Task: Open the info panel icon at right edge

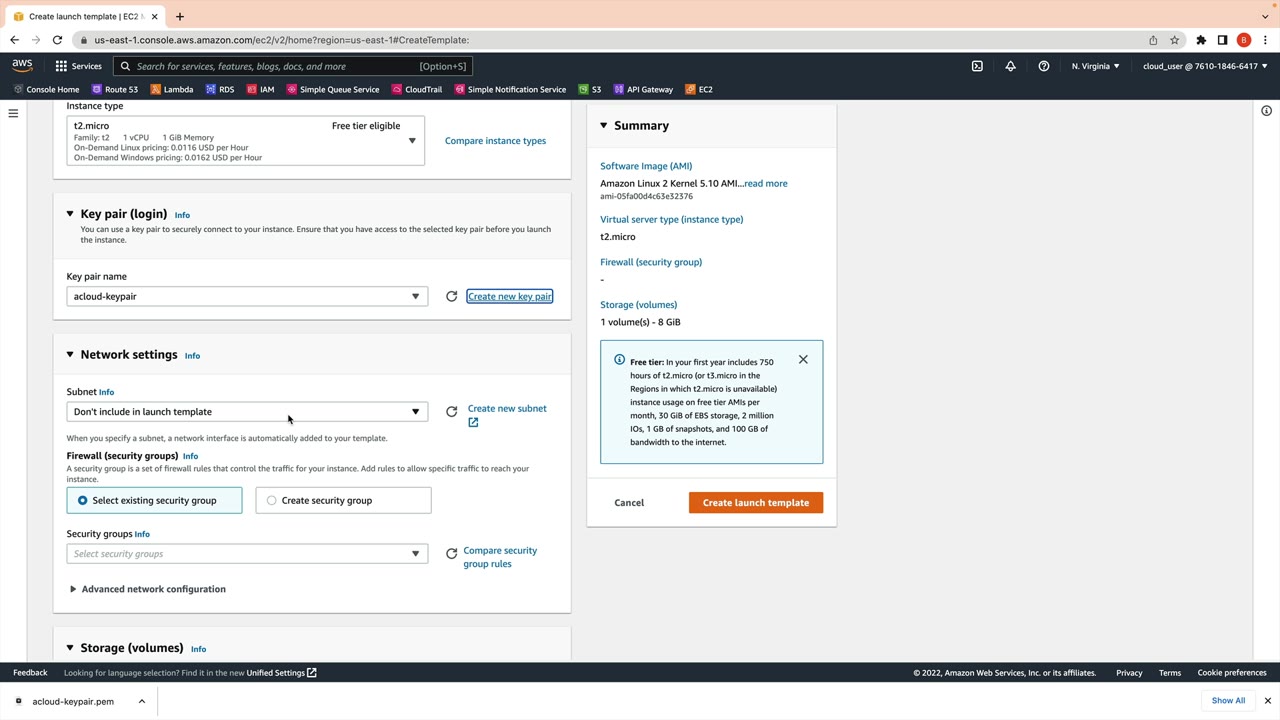Action: click(x=1266, y=111)
